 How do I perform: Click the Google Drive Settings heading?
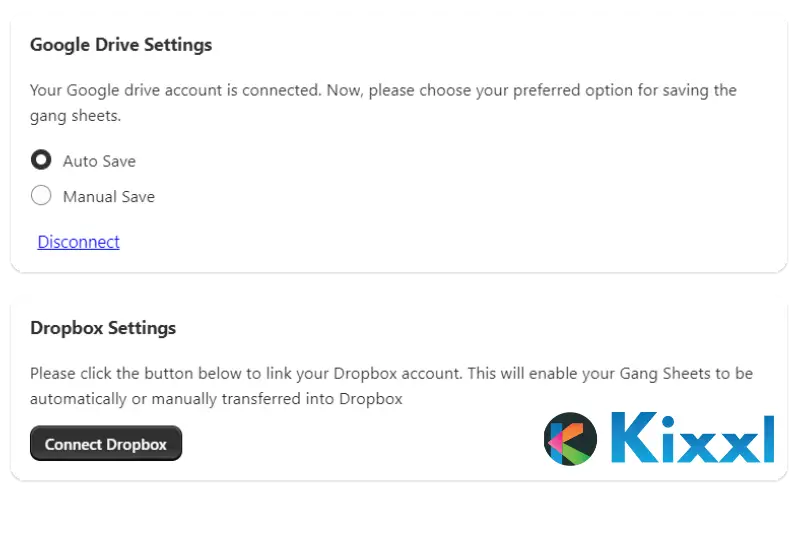click(121, 45)
